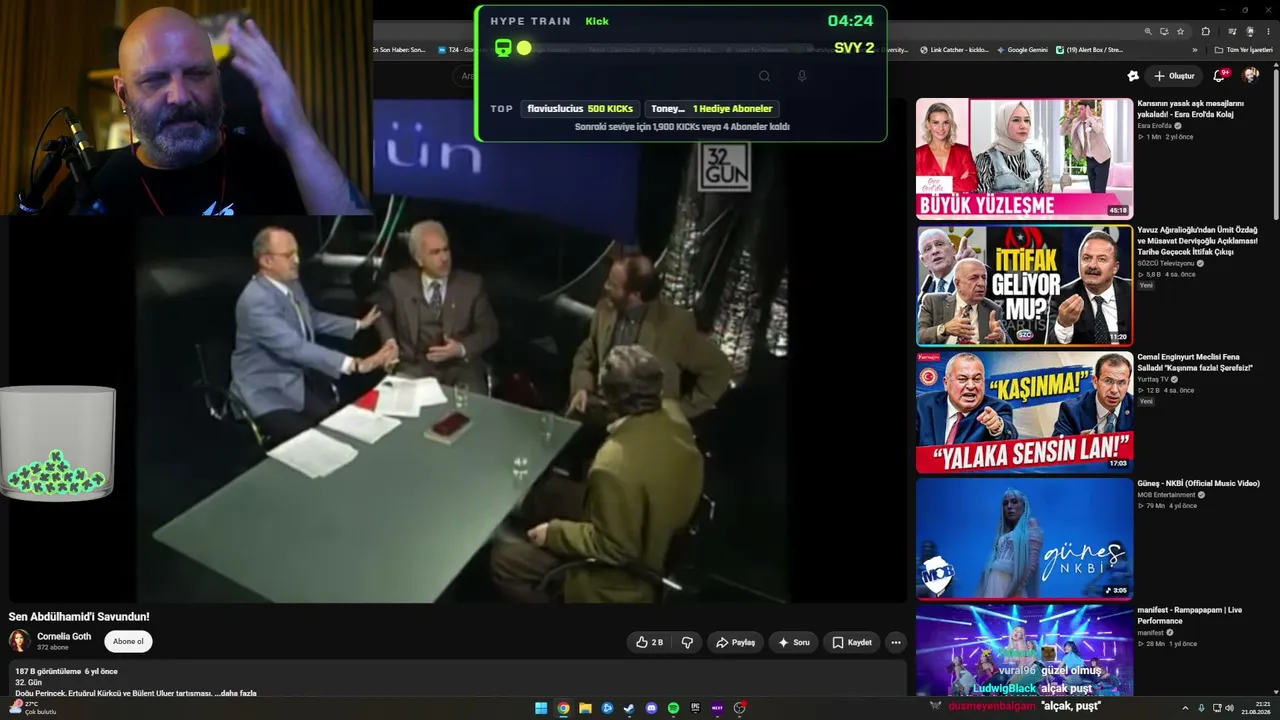Open the YouTube account avatar menu
This screenshot has height=720, width=1280.
click(1250, 76)
